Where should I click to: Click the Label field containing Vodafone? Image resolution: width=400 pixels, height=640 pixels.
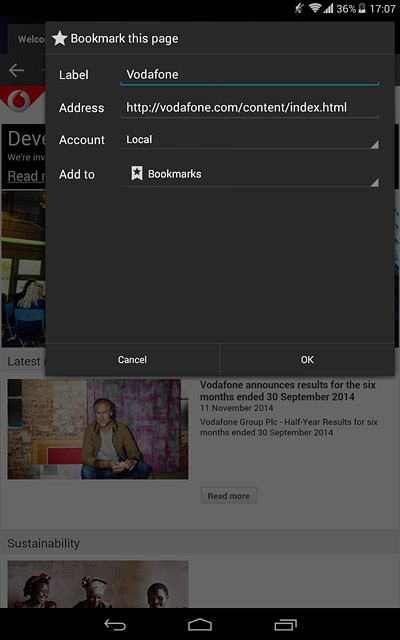point(250,75)
